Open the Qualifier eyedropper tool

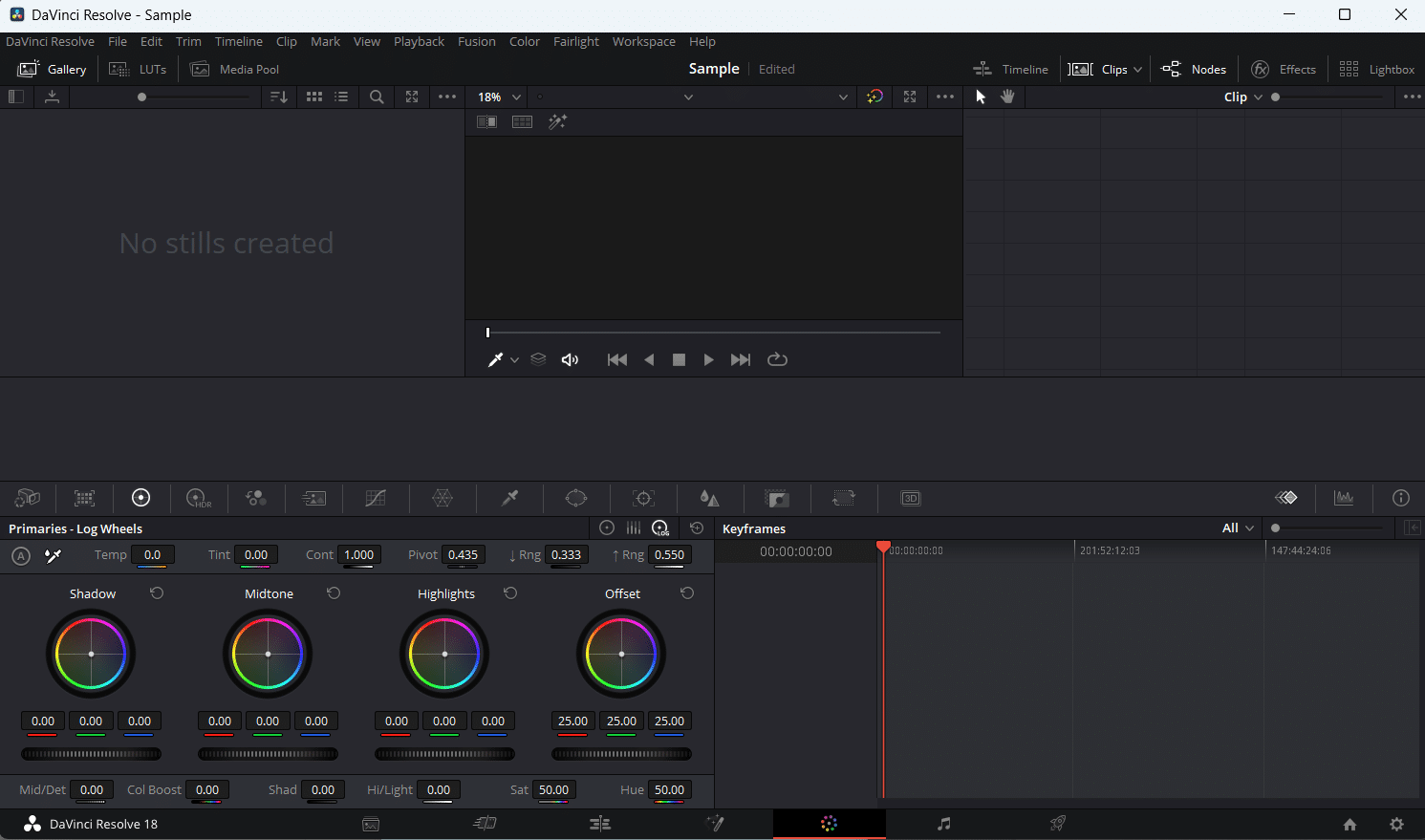tap(509, 498)
